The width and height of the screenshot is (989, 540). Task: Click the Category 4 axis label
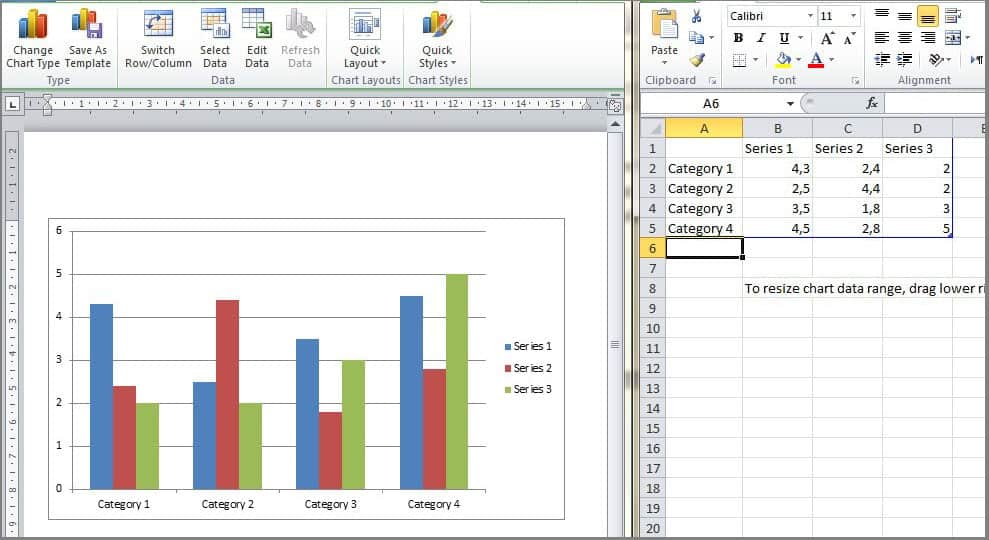point(433,504)
